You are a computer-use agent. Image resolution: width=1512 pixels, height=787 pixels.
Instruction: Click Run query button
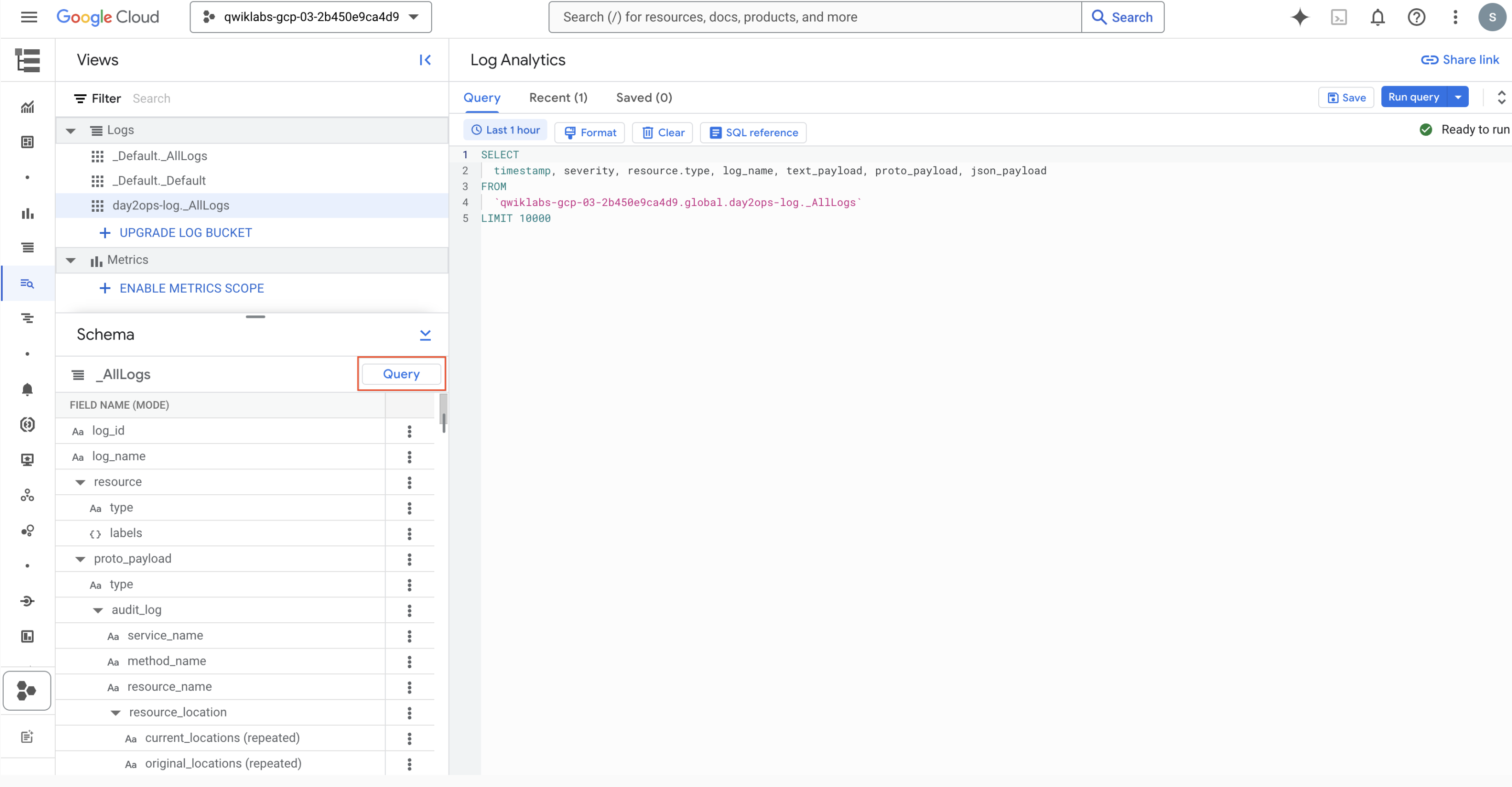pos(1414,98)
